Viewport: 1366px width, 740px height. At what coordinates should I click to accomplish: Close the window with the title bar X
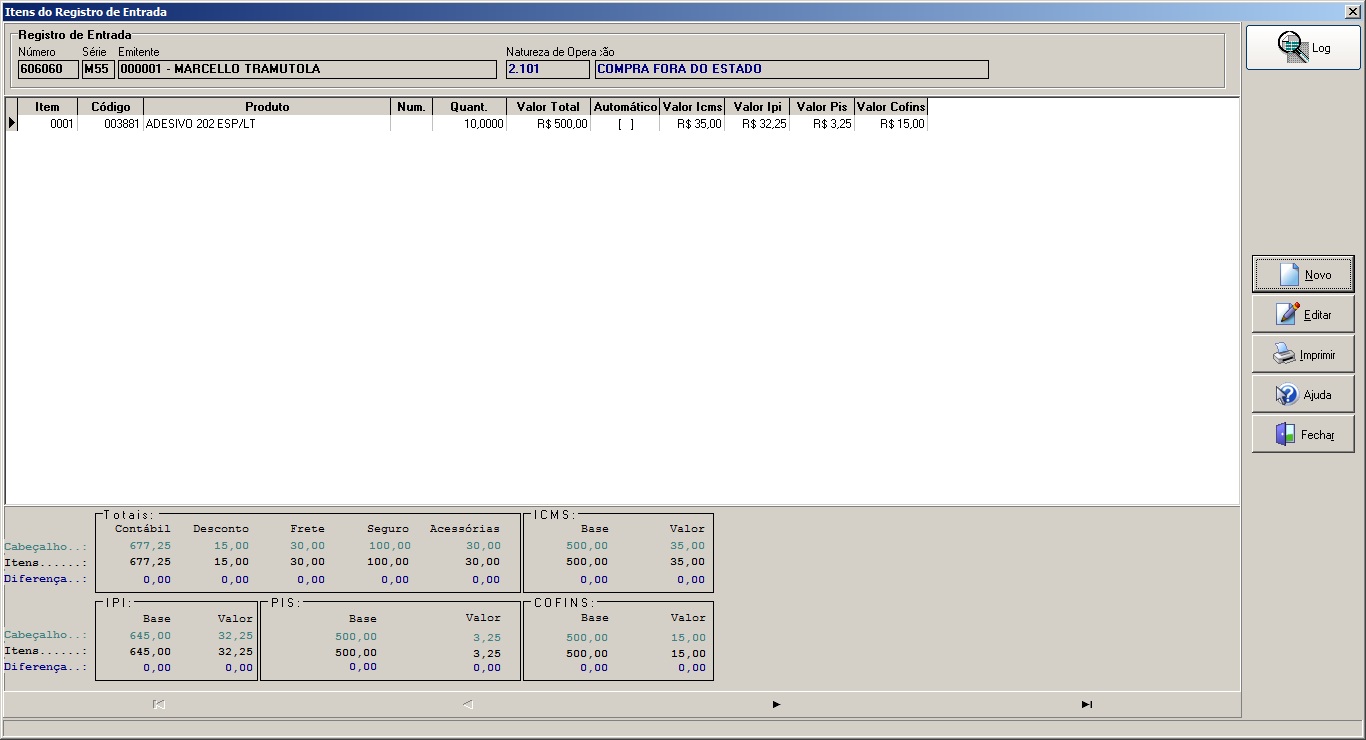pos(1352,12)
